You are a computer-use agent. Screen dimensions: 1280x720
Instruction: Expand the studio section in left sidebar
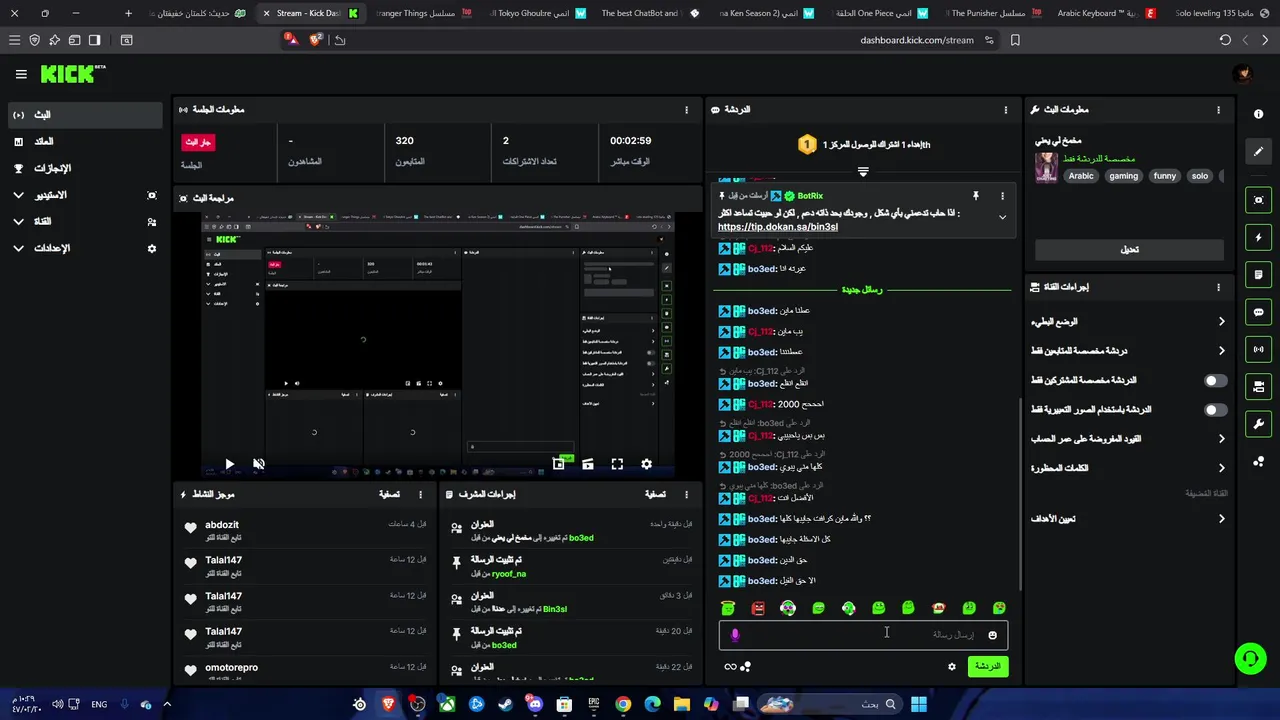click(85, 195)
